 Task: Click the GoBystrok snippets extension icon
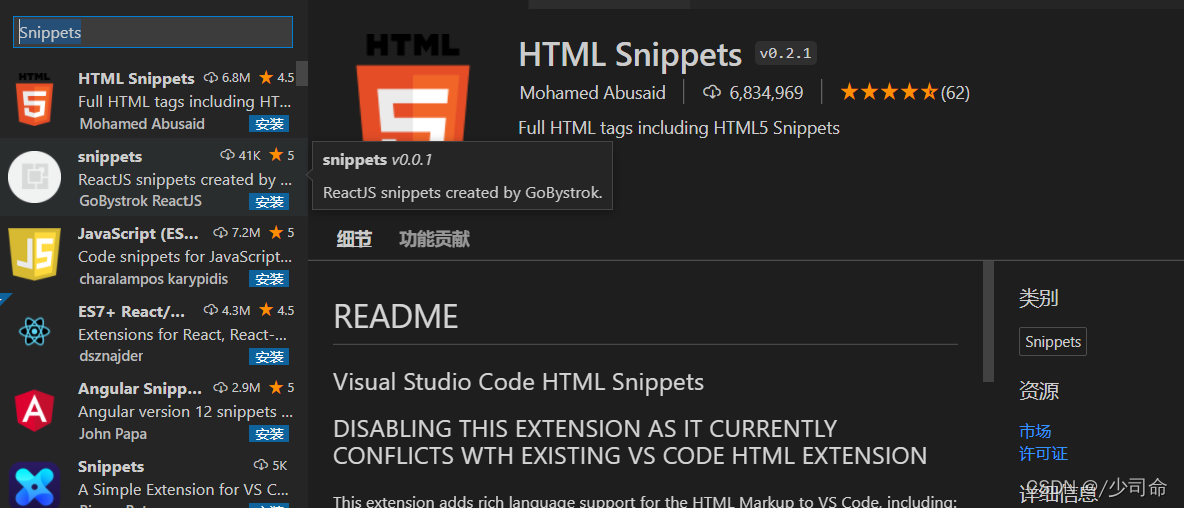[x=34, y=177]
